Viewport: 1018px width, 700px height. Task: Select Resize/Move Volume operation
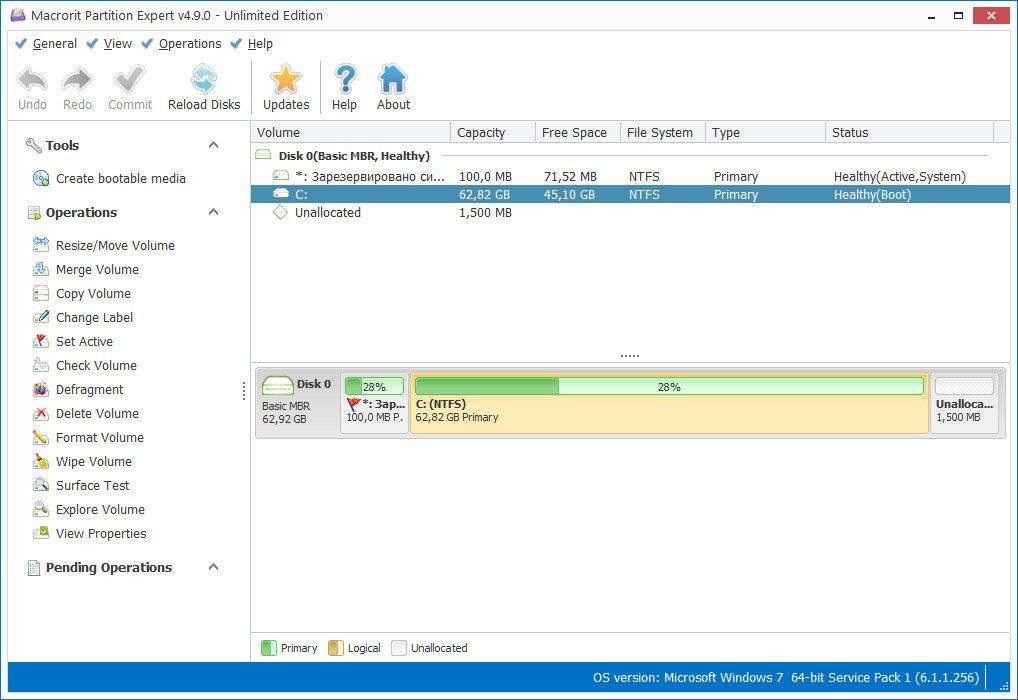click(115, 245)
